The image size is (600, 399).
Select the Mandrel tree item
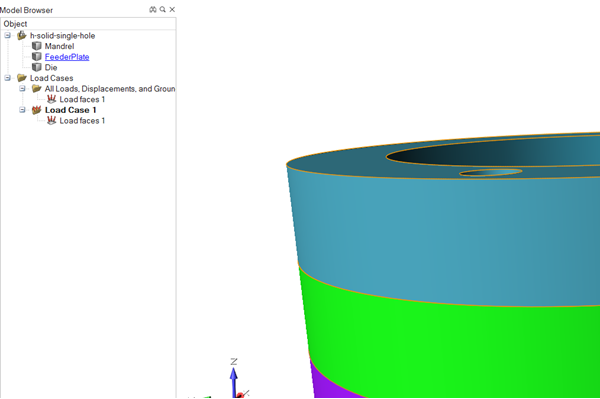pos(59,46)
